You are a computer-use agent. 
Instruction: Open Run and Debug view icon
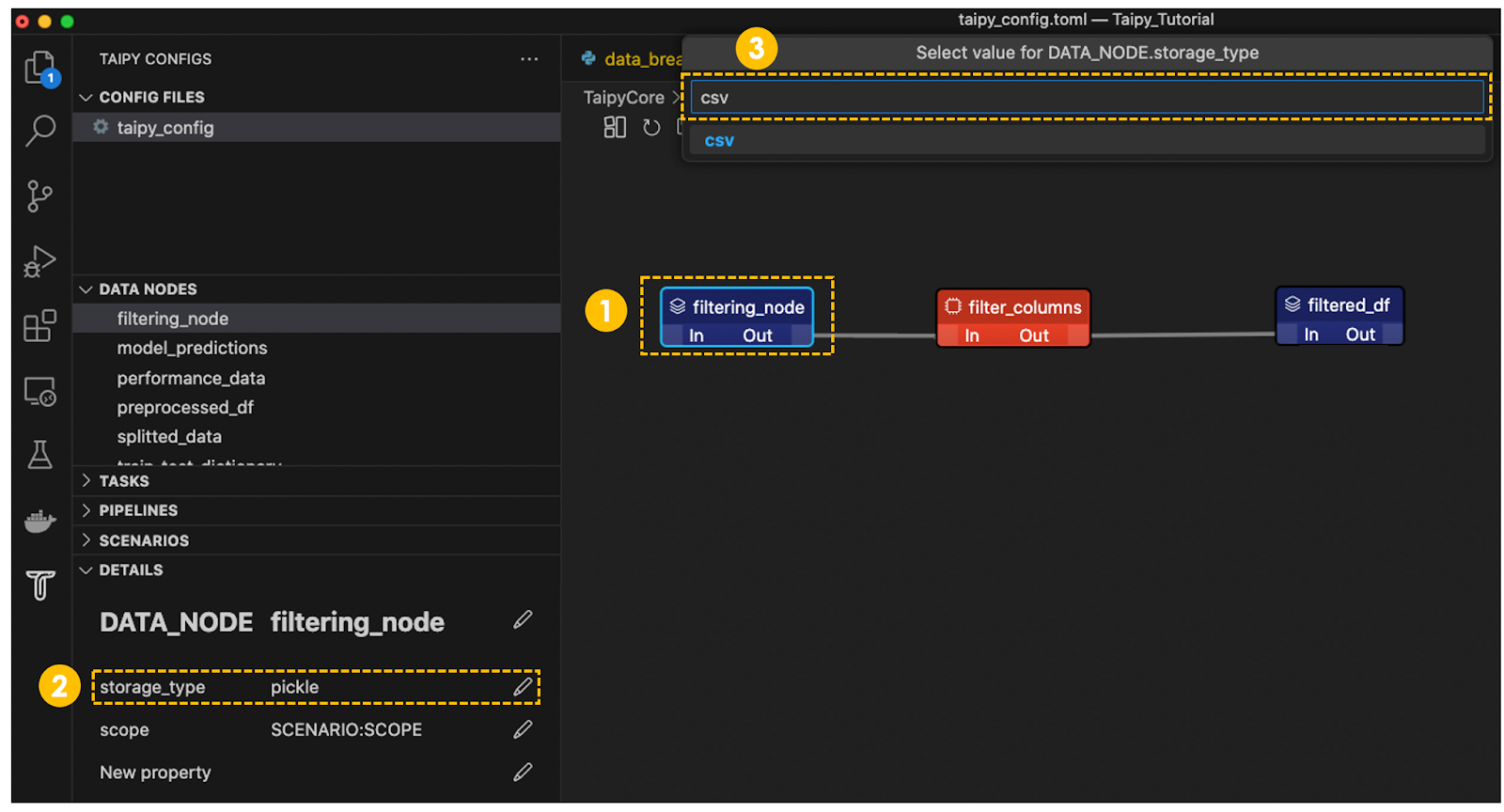[x=39, y=261]
